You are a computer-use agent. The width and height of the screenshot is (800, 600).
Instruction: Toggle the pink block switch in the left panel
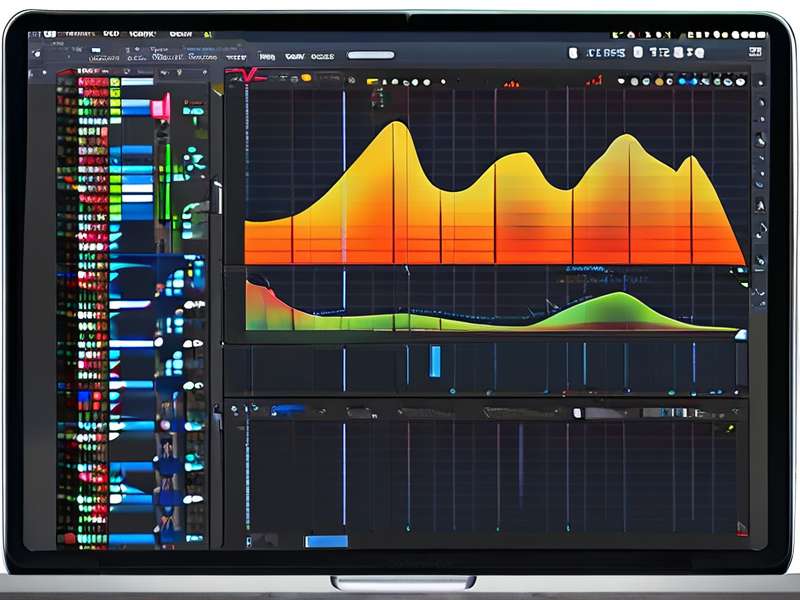pyautogui.click(x=160, y=107)
